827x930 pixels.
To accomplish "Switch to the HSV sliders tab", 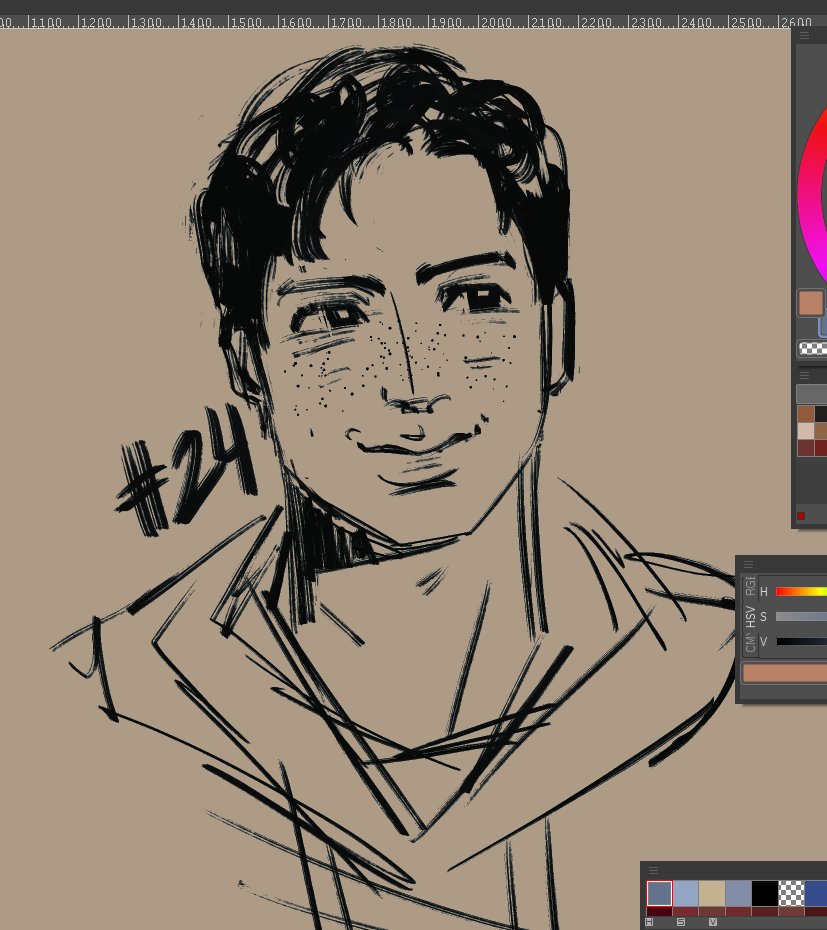I will (x=750, y=617).
